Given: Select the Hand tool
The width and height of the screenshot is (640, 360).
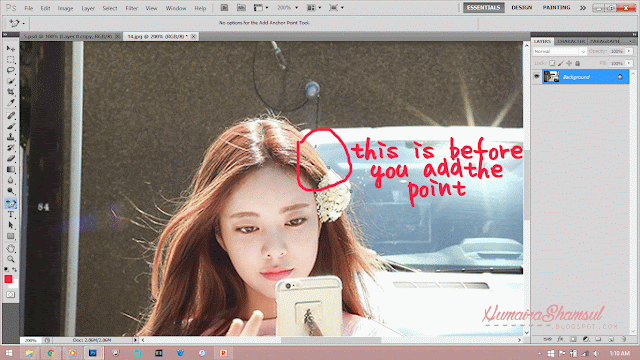Looking at the screenshot, I should 11,248.
